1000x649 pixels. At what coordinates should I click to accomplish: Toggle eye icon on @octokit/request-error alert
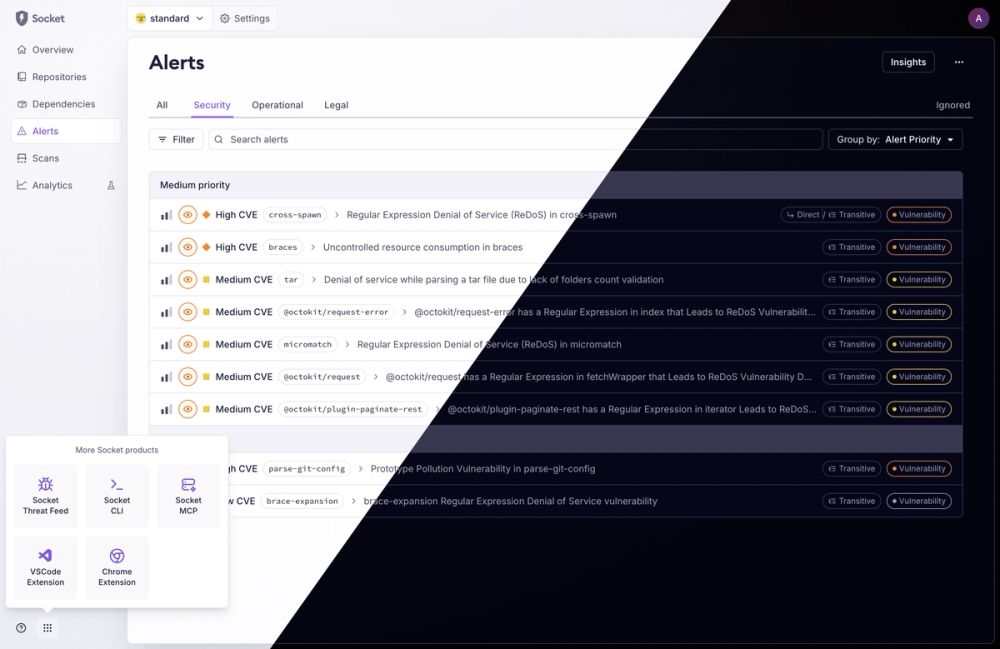(188, 312)
